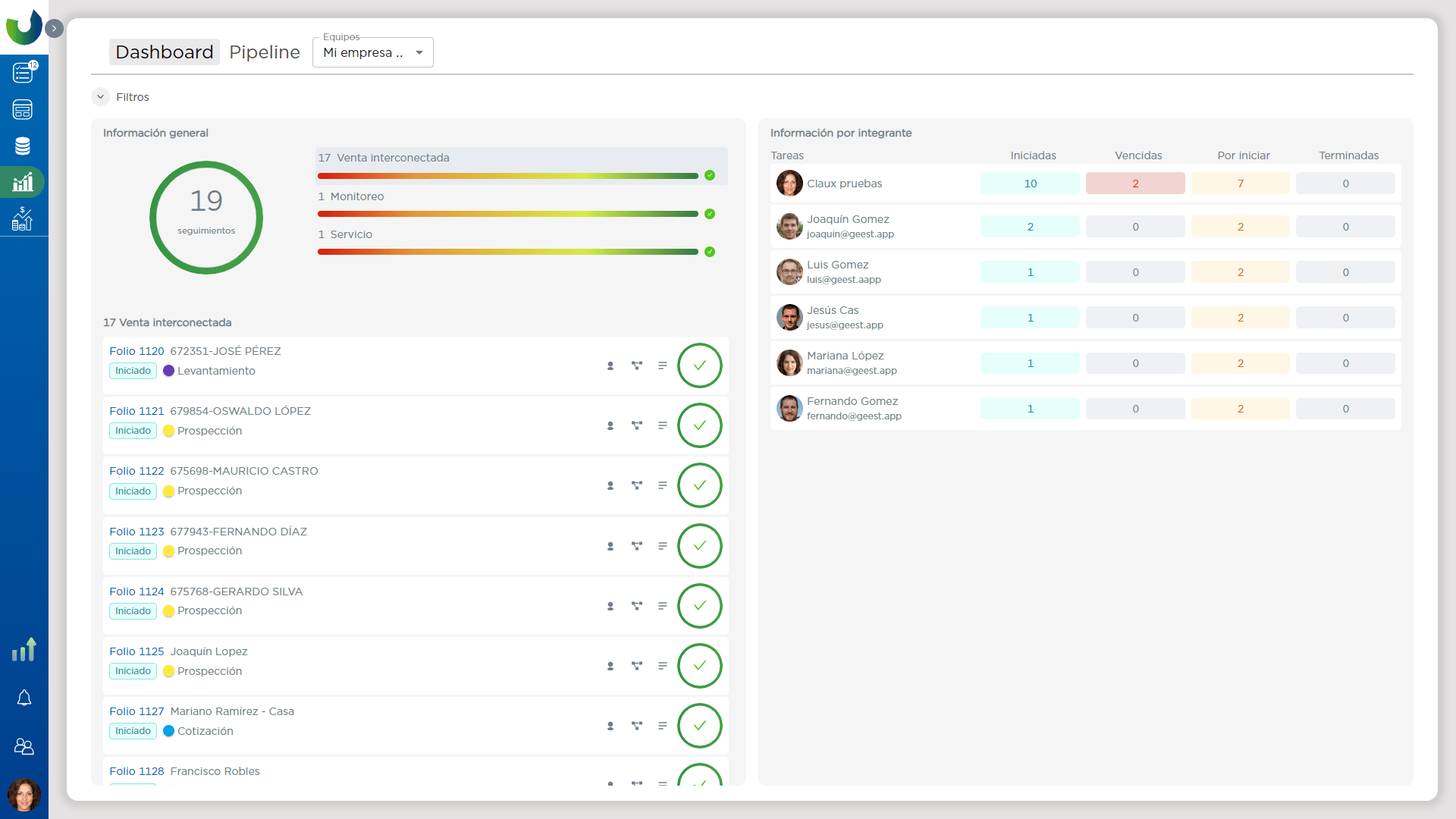Image resolution: width=1456 pixels, height=819 pixels.
Task: Click the sales chart dollar sidebar icon
Action: [23, 219]
